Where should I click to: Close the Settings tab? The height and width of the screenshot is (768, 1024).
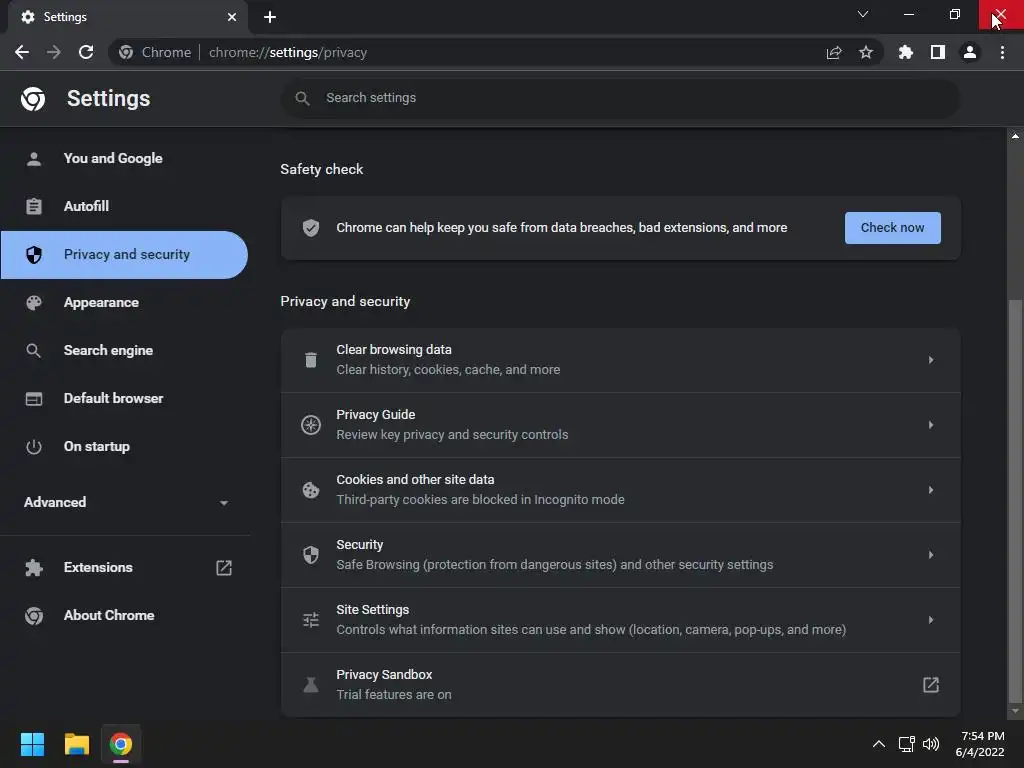coord(232,17)
